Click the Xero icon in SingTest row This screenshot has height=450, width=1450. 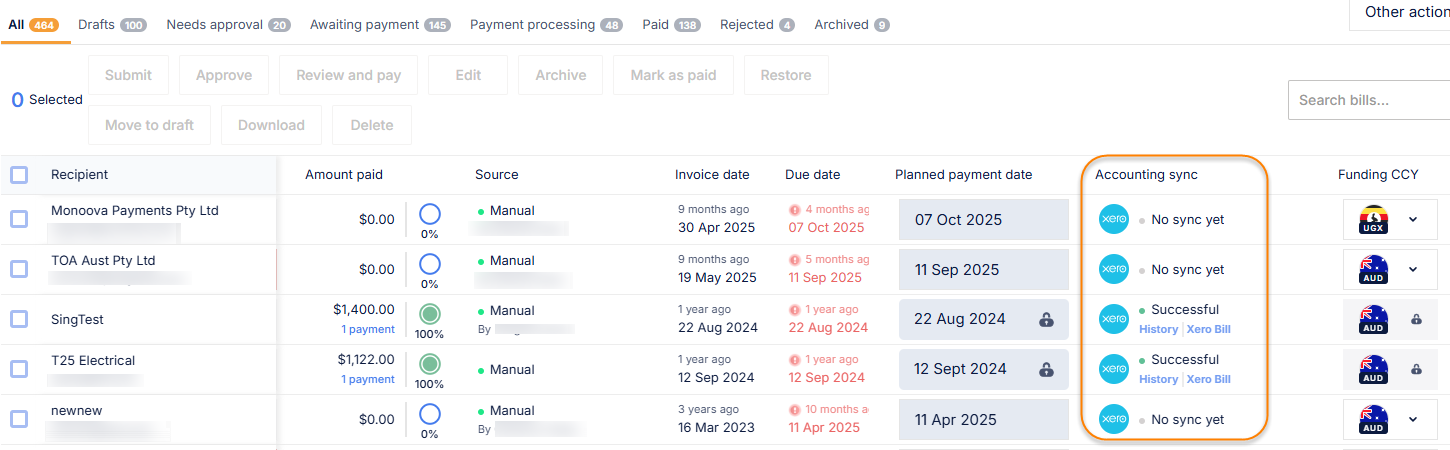pyautogui.click(x=1114, y=320)
